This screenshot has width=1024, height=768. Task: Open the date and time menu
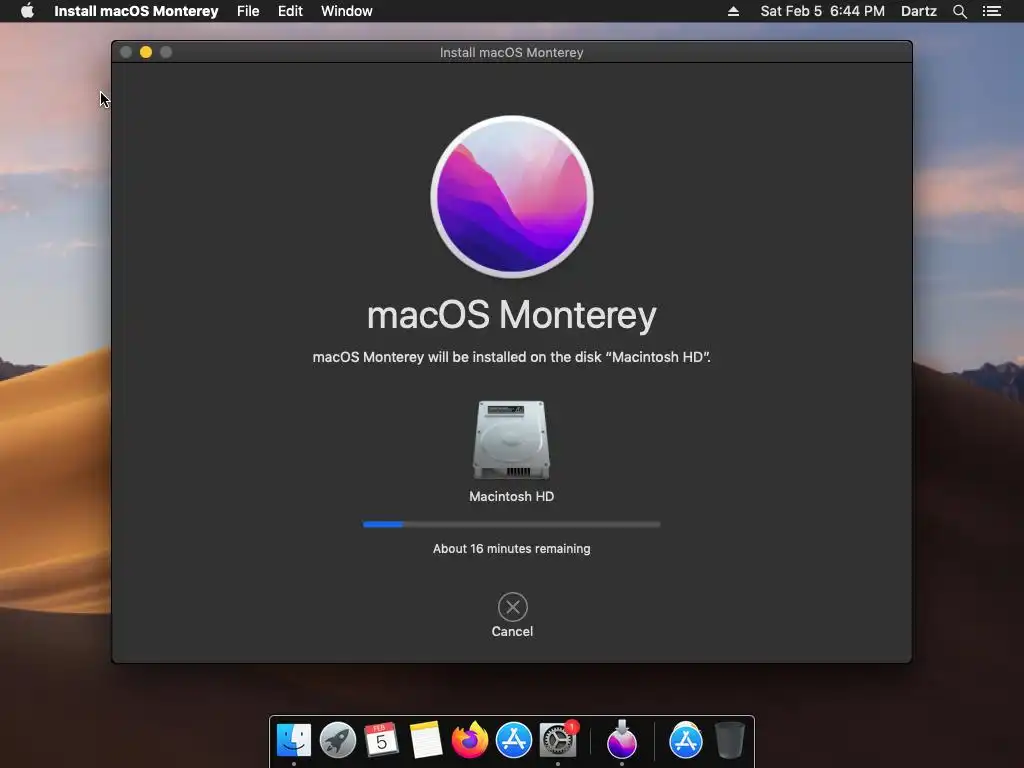(822, 11)
